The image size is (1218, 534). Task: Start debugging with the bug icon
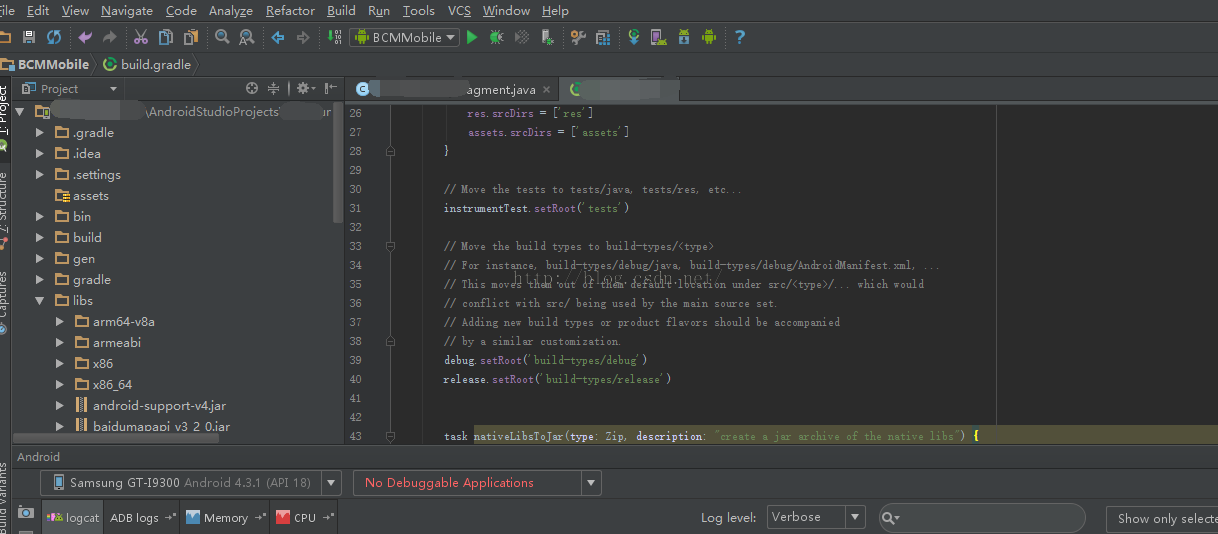pyautogui.click(x=497, y=37)
